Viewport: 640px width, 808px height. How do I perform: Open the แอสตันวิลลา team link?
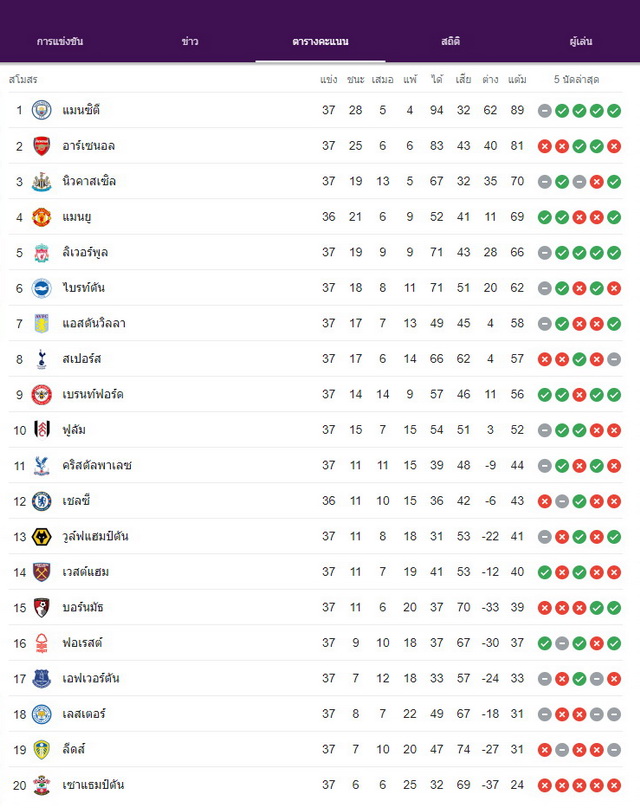point(94,324)
